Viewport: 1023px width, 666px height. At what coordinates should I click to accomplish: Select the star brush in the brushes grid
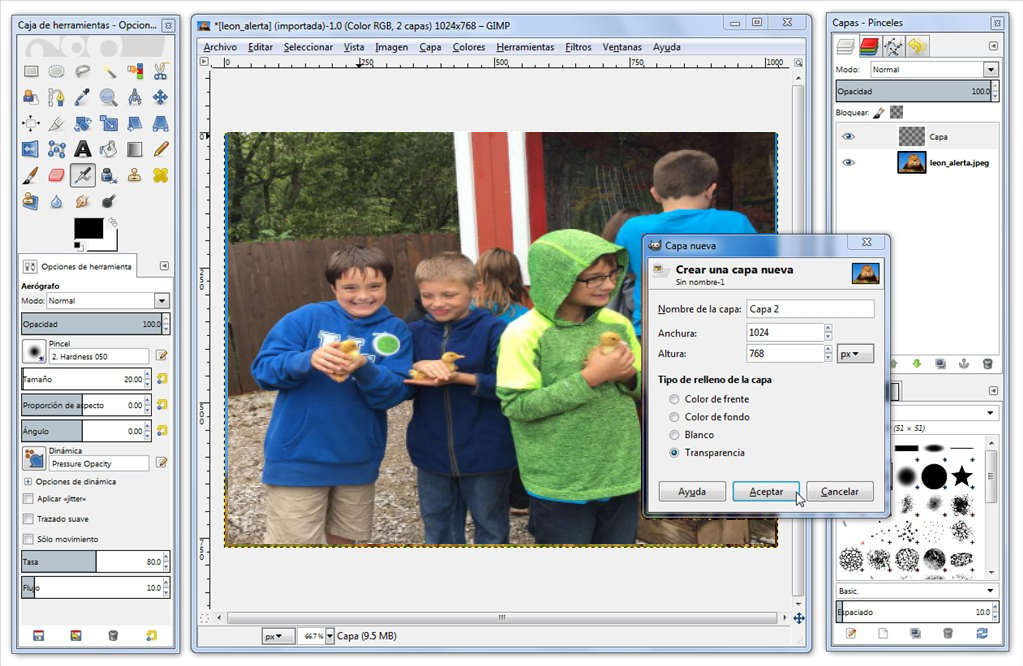(962, 476)
